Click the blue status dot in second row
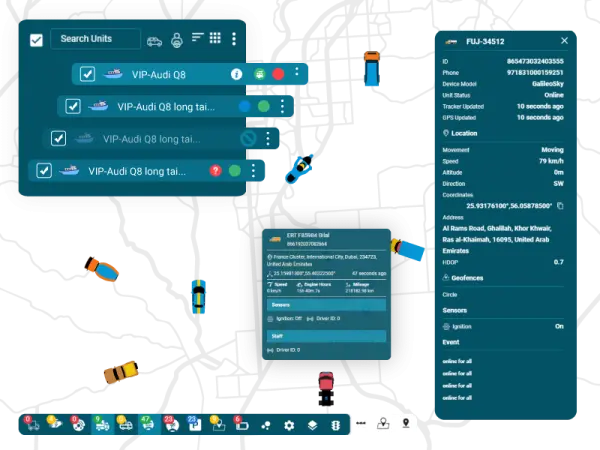The height and width of the screenshot is (450, 600). click(245, 106)
